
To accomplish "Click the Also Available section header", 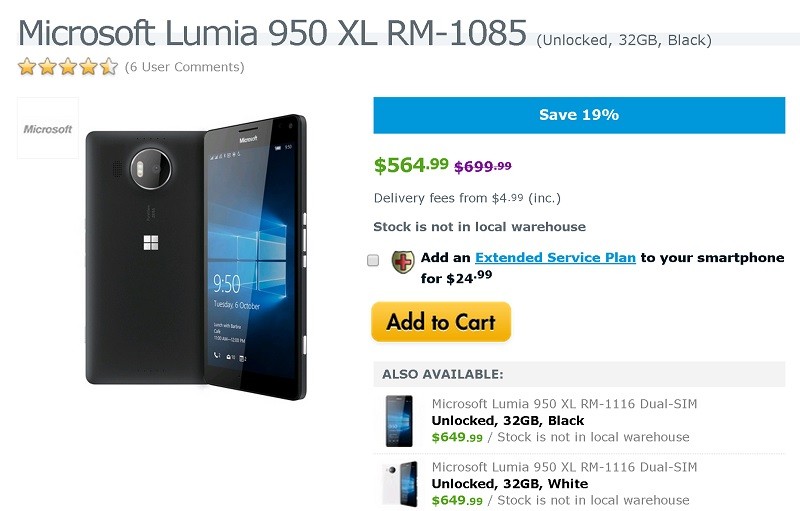I will pyautogui.click(x=442, y=374).
